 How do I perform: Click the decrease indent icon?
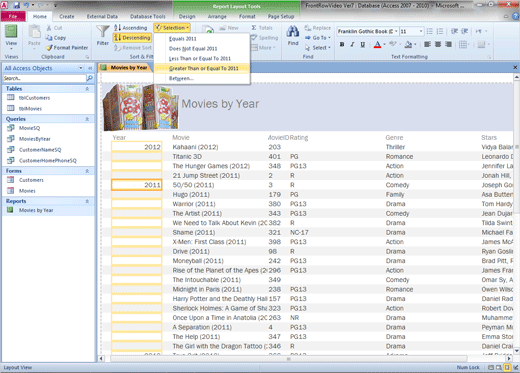[x=454, y=31]
